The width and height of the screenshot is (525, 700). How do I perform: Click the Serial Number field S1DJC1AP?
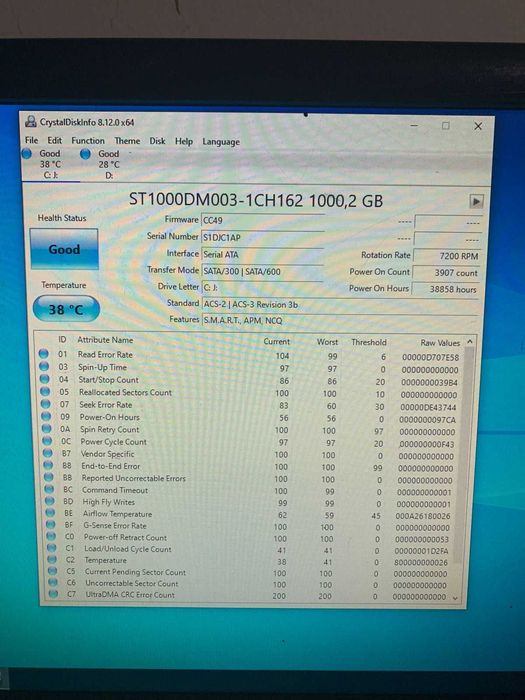coord(262,238)
